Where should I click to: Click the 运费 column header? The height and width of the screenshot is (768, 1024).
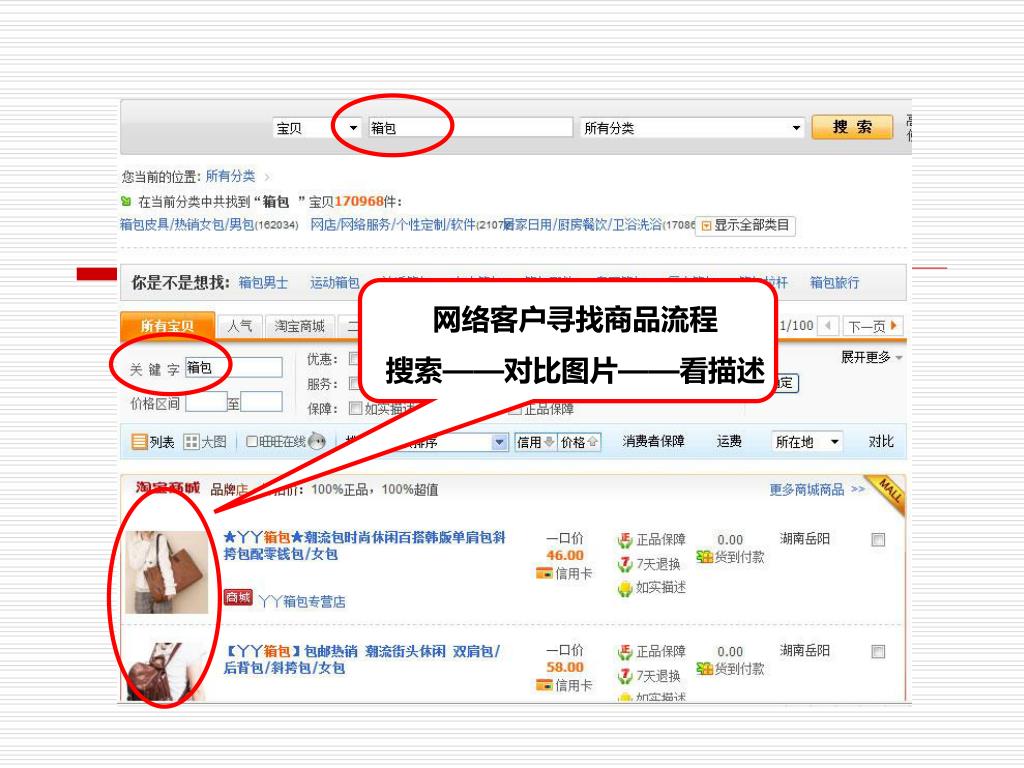pos(729,441)
